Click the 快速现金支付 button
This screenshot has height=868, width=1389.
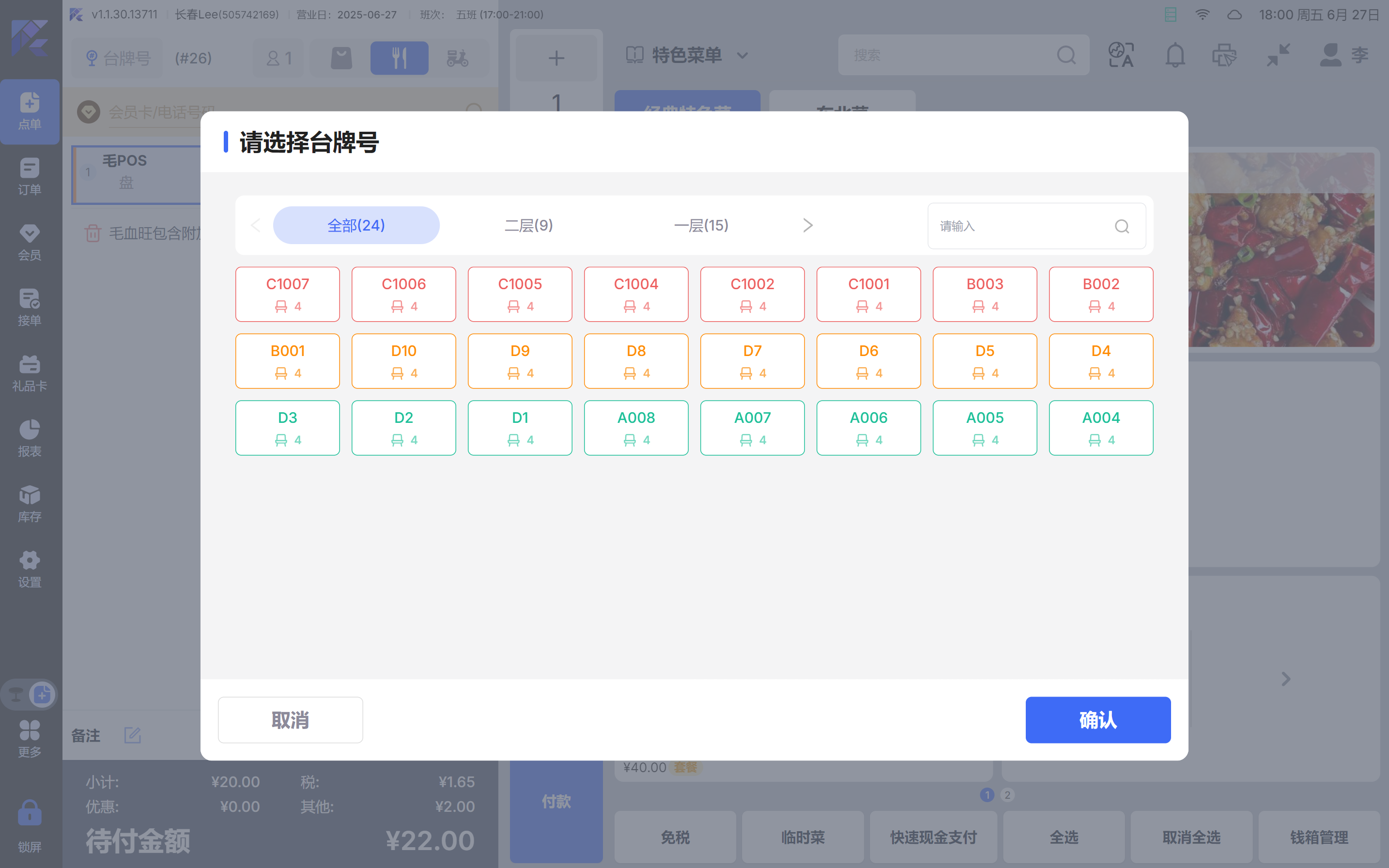[933, 837]
